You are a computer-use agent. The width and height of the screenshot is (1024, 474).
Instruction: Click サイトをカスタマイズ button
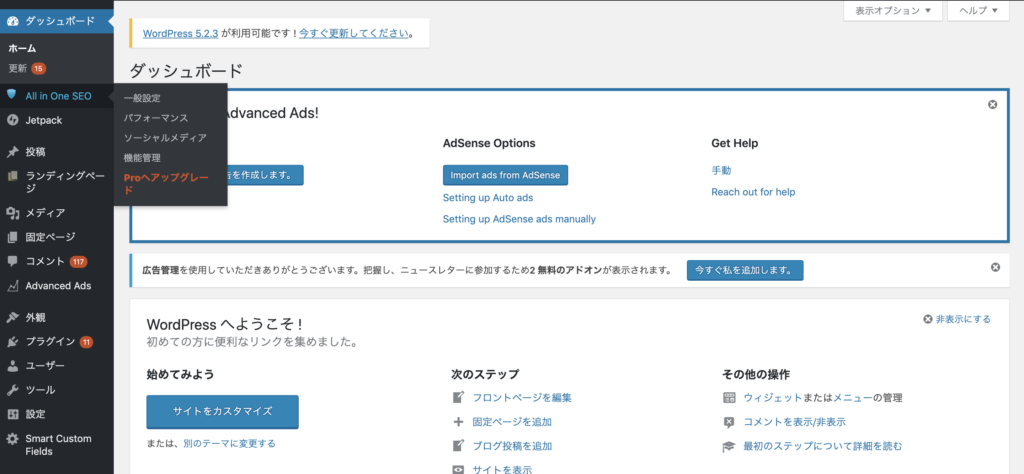(223, 411)
